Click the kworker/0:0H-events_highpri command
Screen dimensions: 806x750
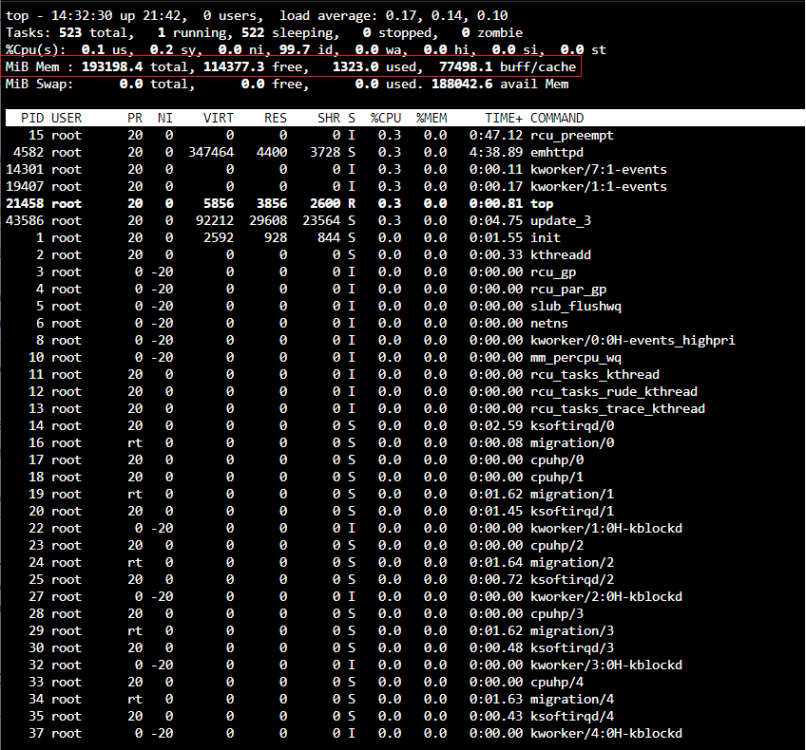point(633,340)
